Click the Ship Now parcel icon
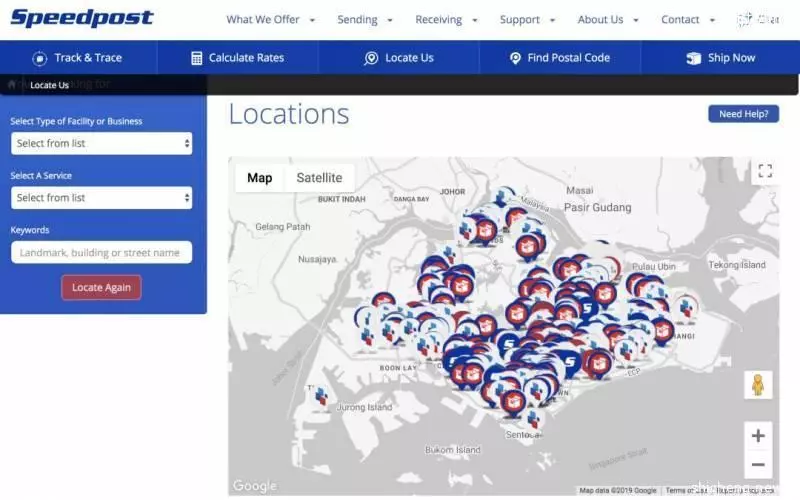The width and height of the screenshot is (800, 500). click(693, 58)
